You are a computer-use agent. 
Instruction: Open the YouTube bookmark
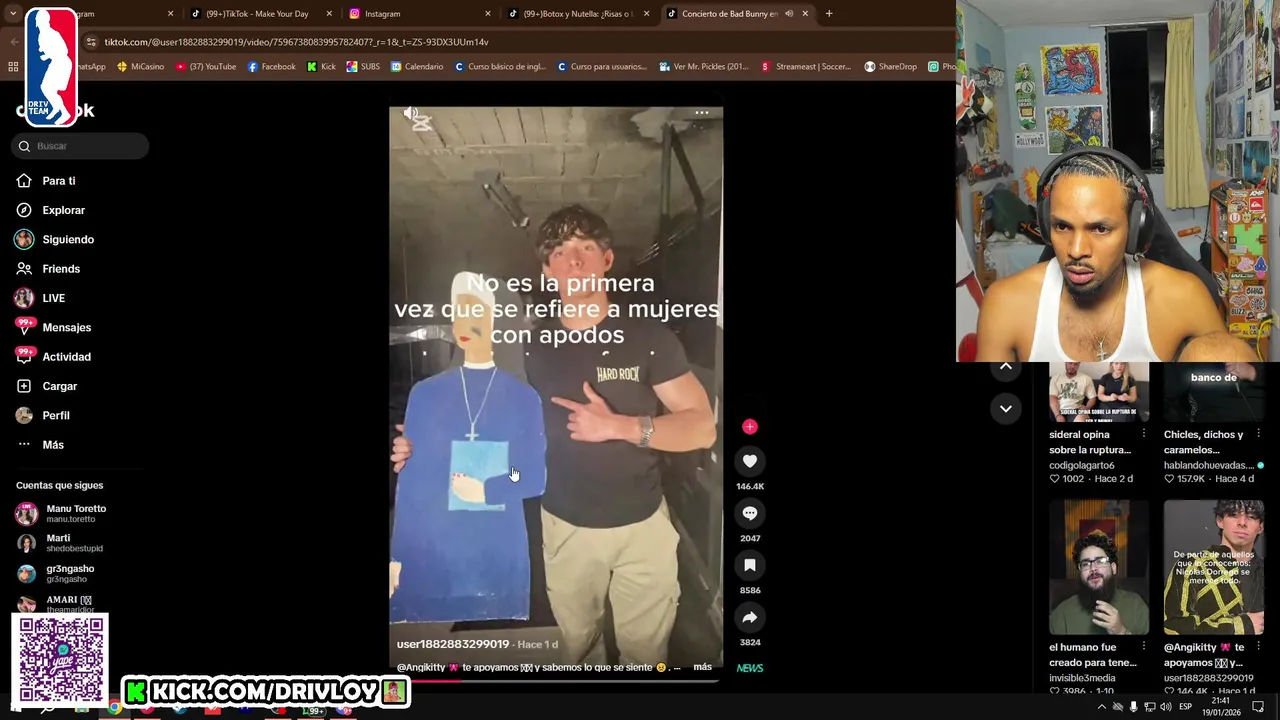tap(205, 67)
